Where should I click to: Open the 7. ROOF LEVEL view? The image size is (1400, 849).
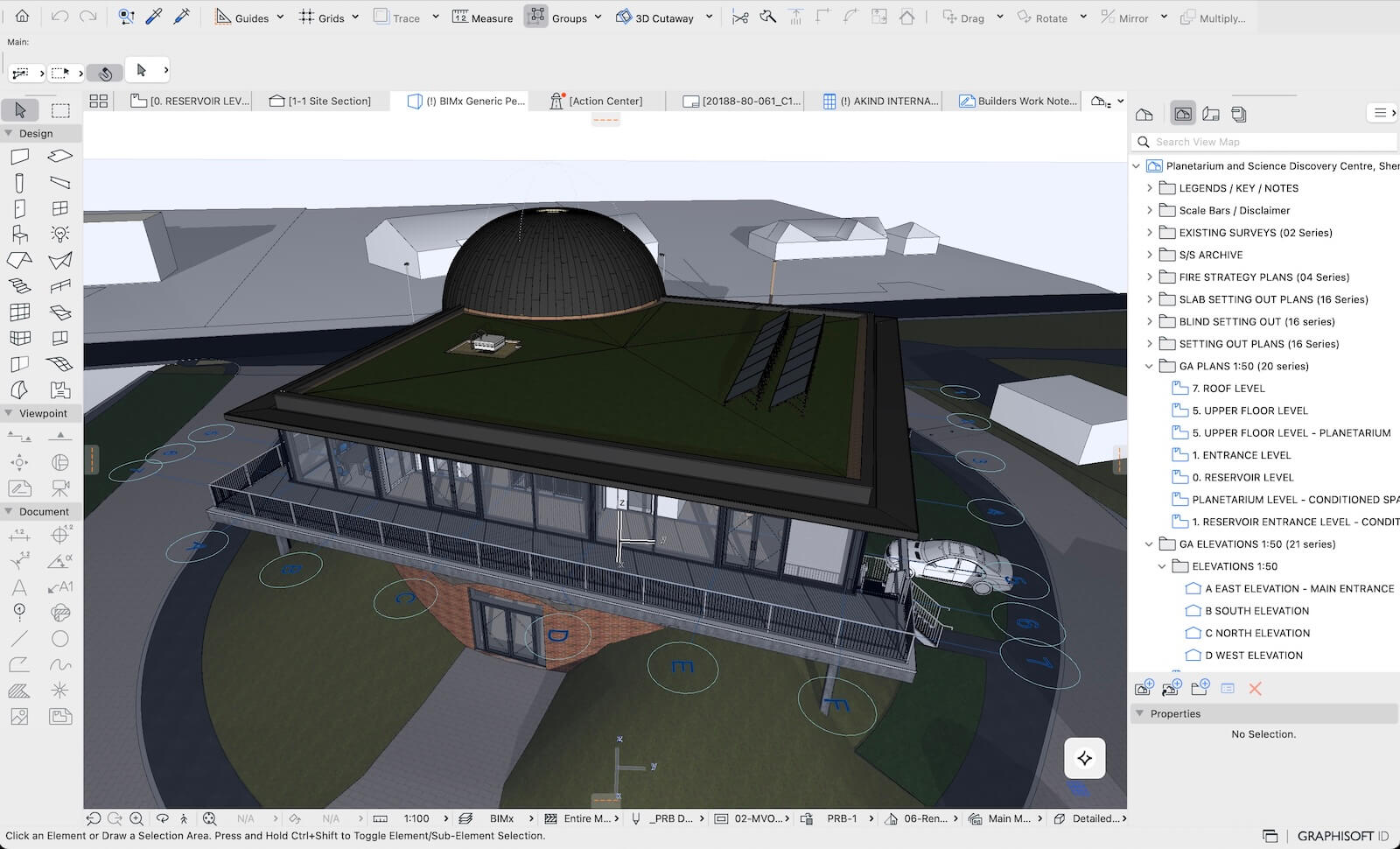(x=1228, y=389)
